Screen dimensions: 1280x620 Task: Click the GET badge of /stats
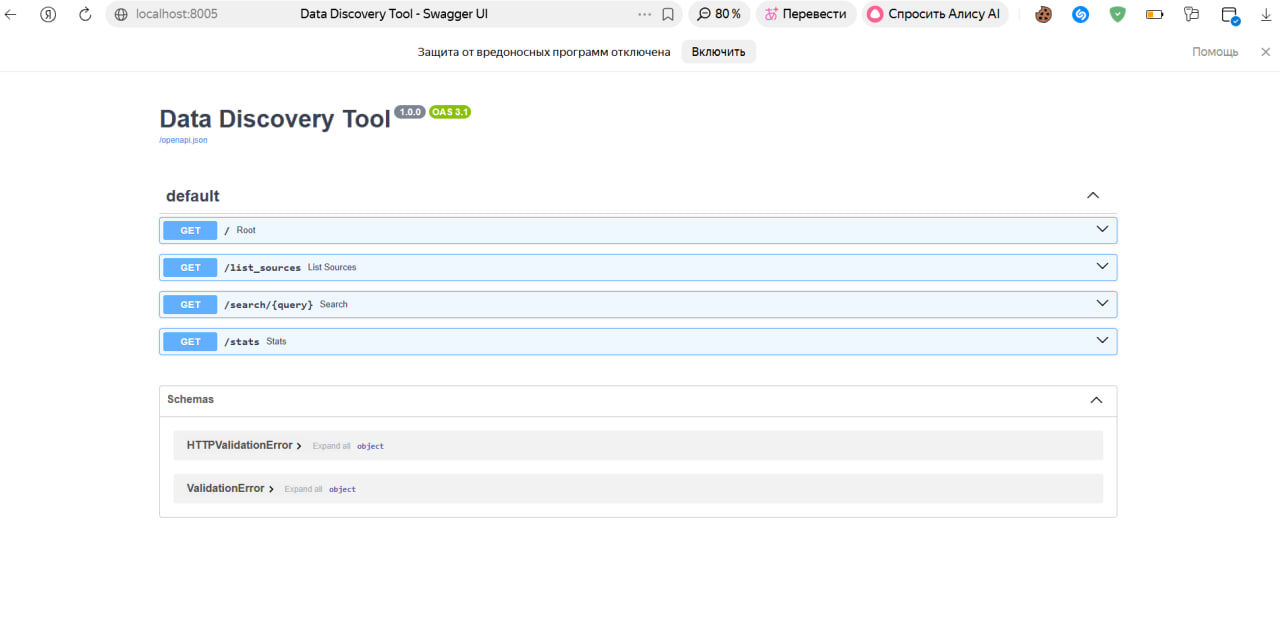click(190, 342)
